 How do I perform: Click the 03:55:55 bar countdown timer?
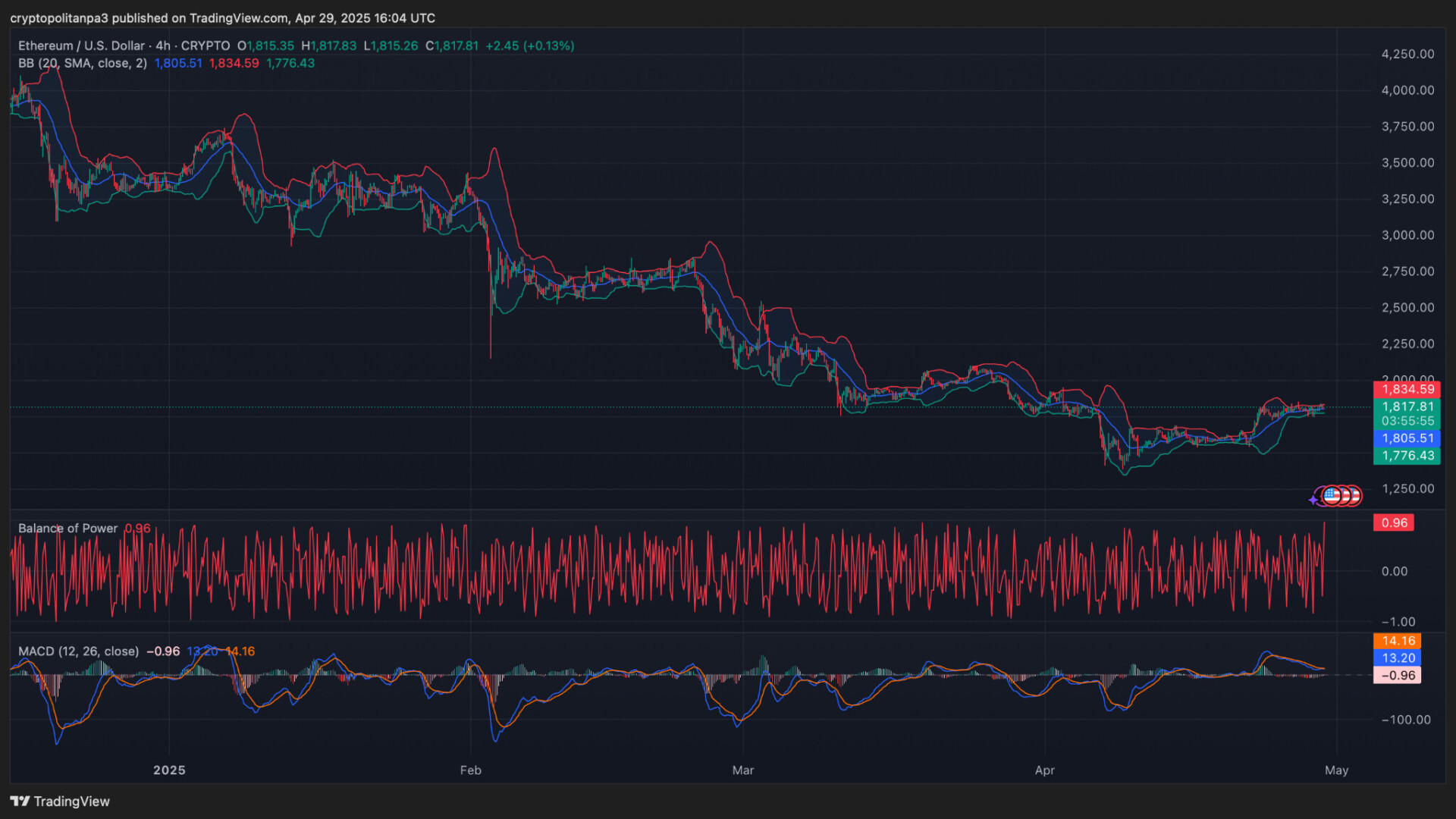tap(1407, 421)
